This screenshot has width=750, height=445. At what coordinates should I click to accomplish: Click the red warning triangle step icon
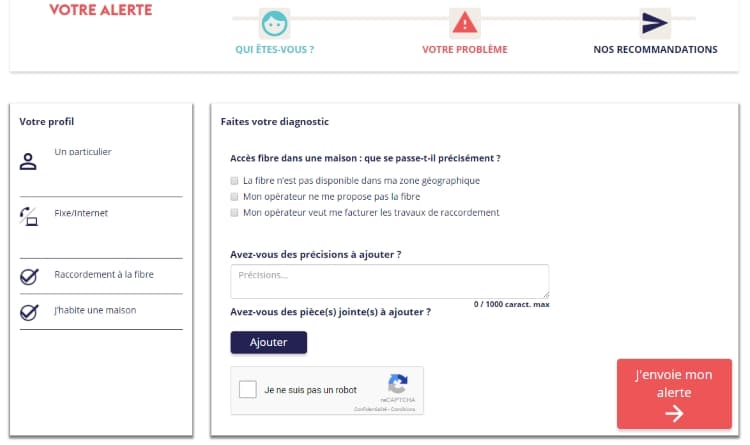pyautogui.click(x=464, y=23)
